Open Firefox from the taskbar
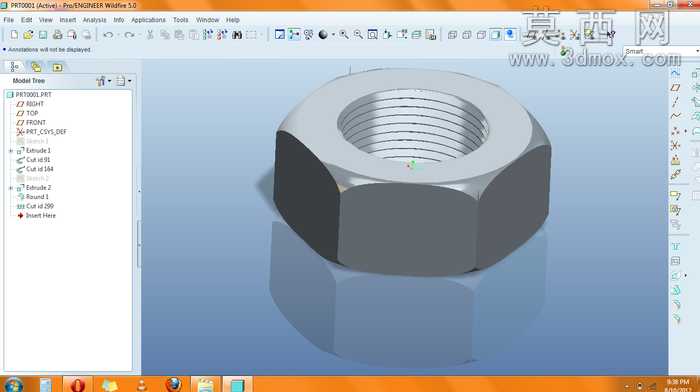Viewport: 700px width, 392px height. [173, 384]
